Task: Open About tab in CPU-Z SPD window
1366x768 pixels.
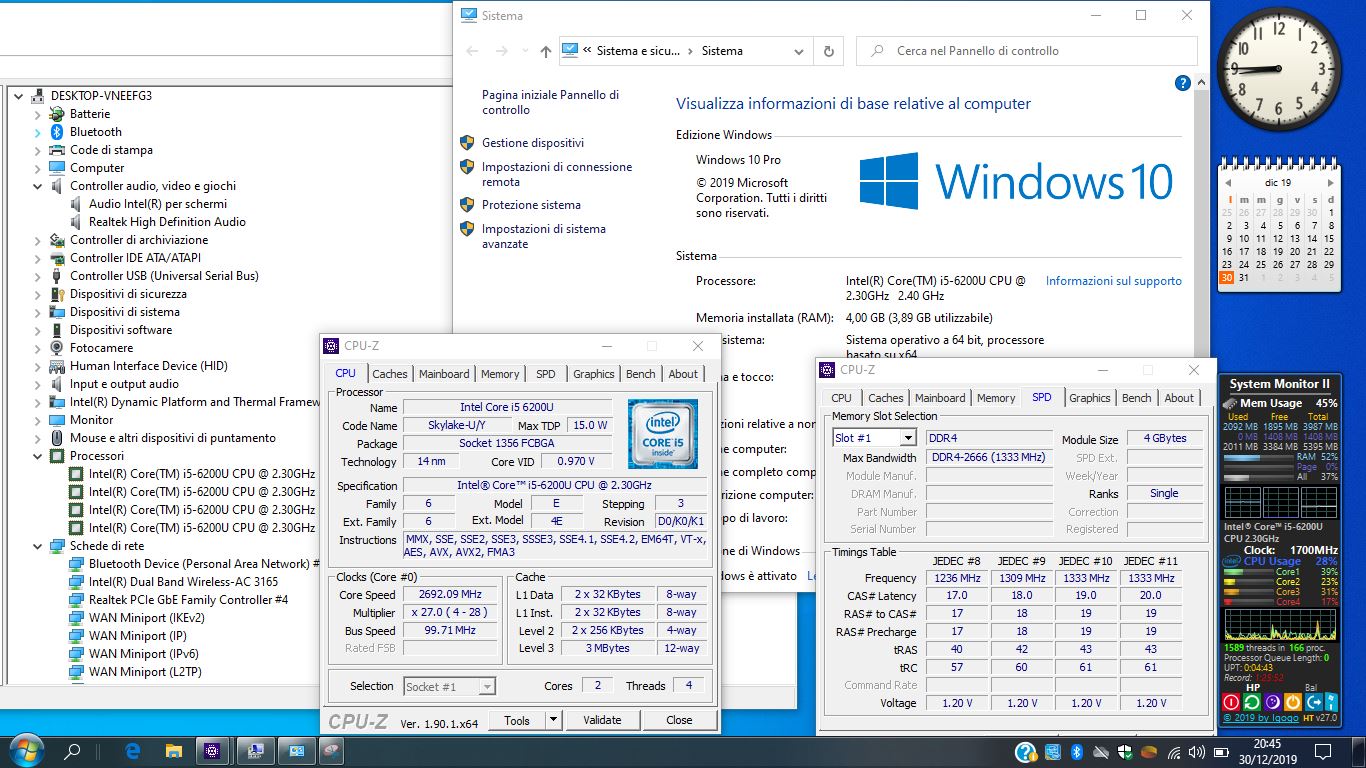Action: click(1179, 398)
